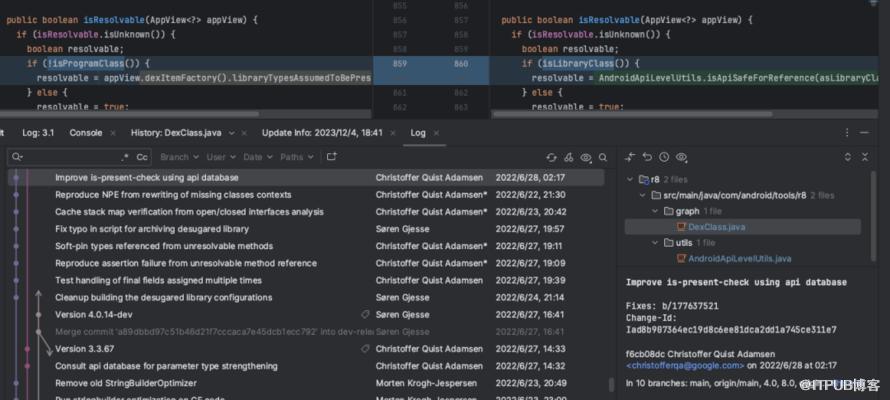890x400 pixels.
Task: Click the Refresh icon in log toolbar
Action: (x=551, y=157)
